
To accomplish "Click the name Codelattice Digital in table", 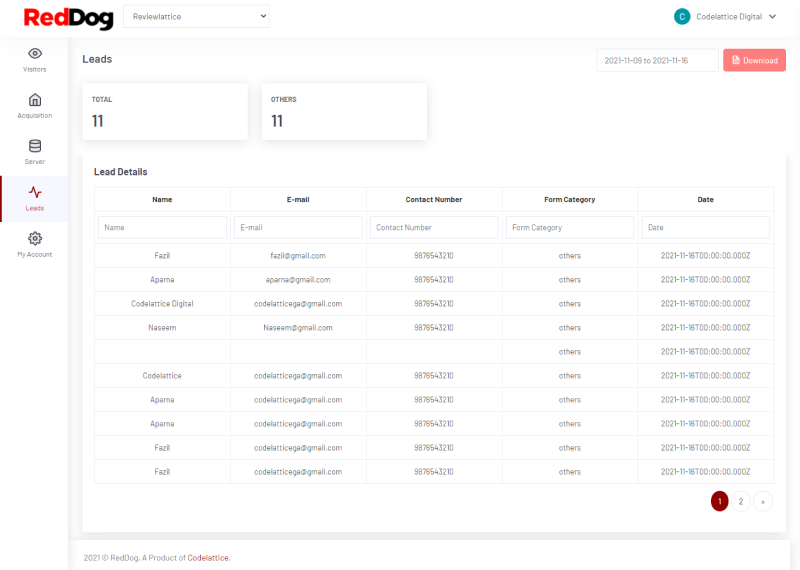I will coord(162,304).
